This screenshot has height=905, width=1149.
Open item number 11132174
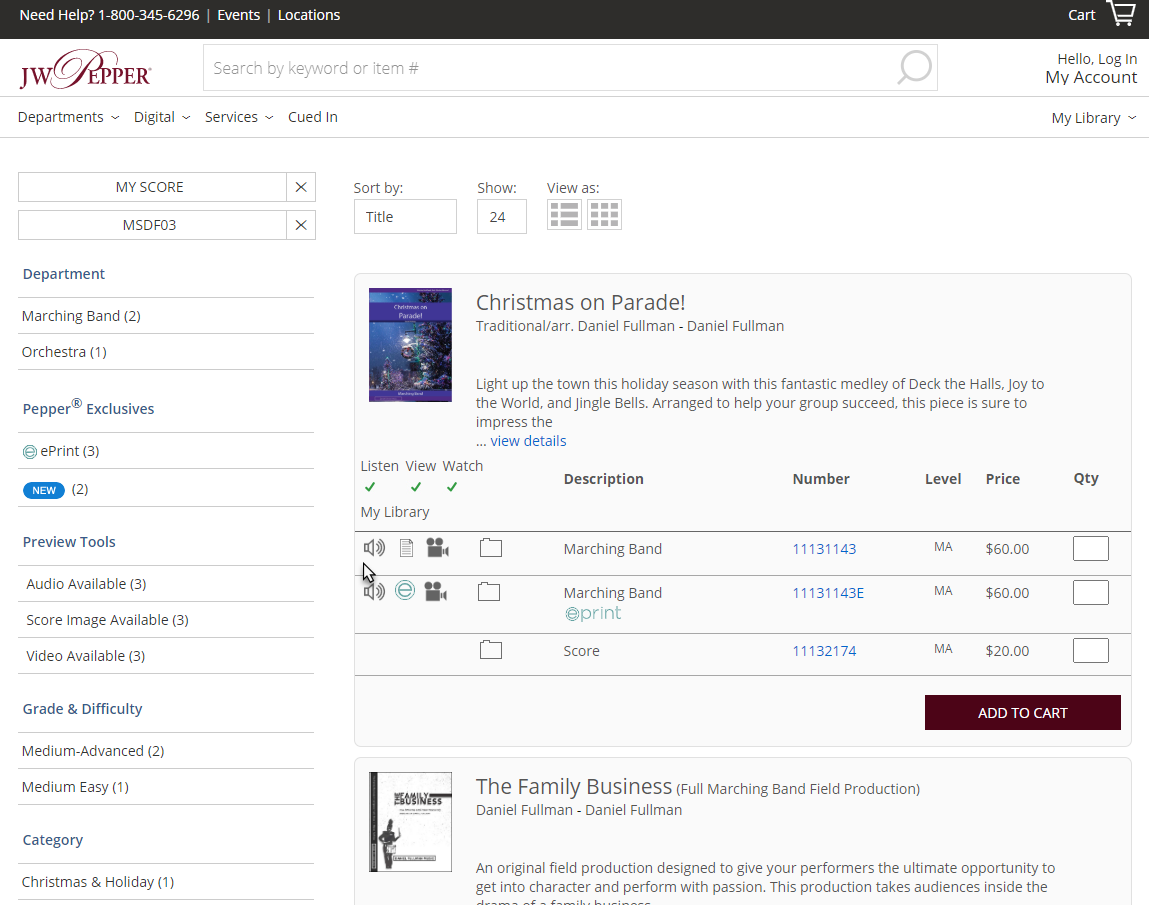tap(824, 651)
